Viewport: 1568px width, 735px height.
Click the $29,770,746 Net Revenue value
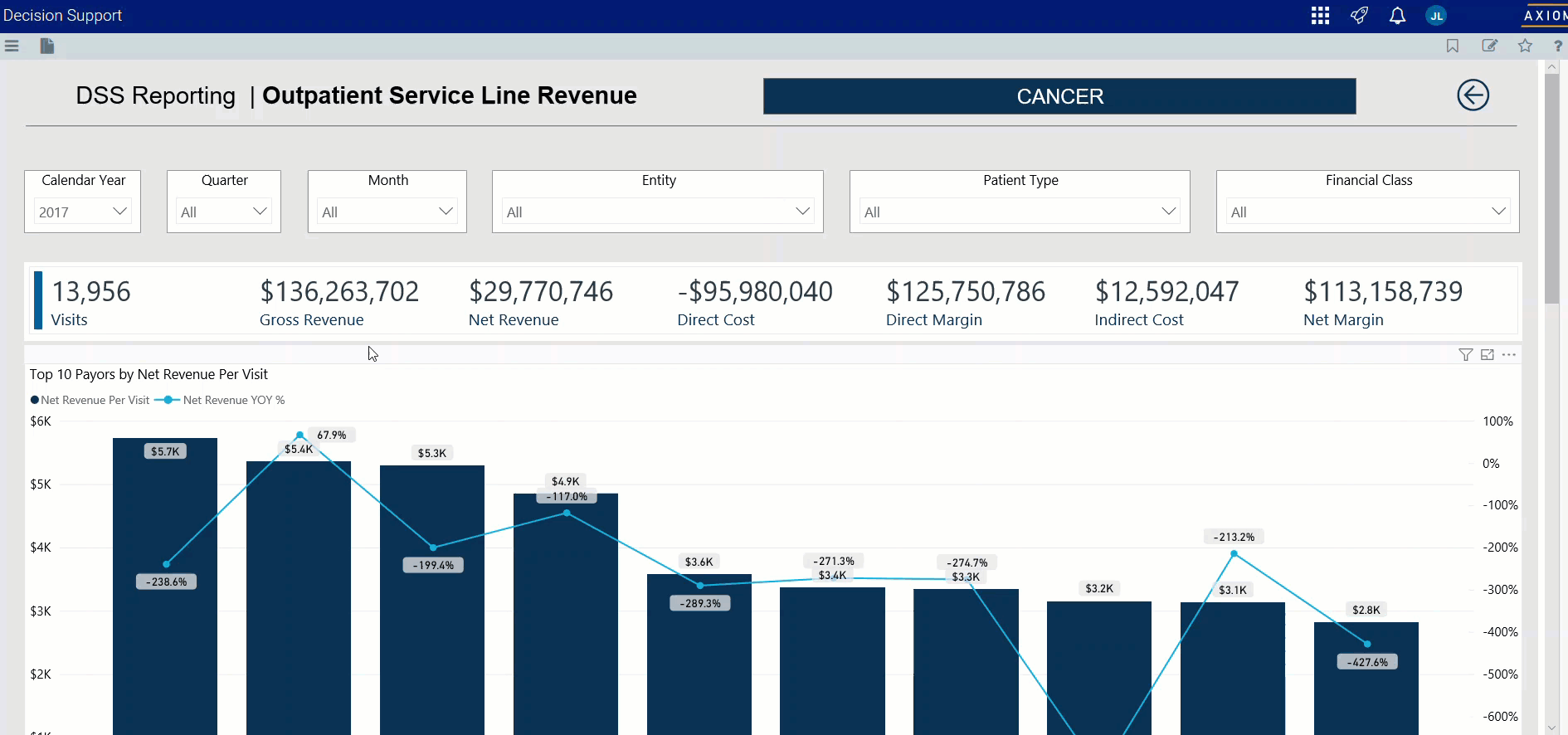tap(541, 291)
